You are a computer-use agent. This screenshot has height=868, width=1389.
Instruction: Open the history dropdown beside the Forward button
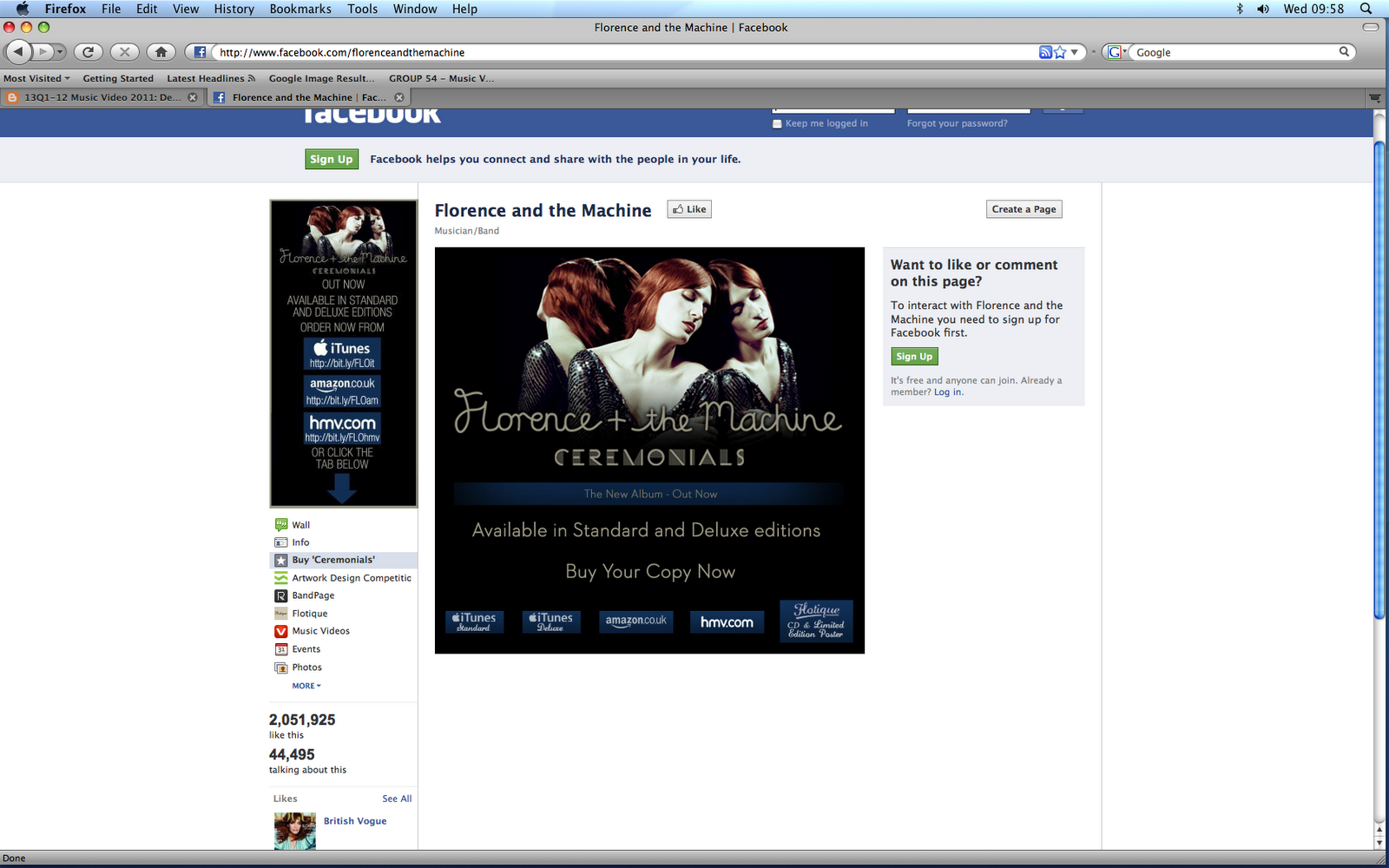(60, 52)
